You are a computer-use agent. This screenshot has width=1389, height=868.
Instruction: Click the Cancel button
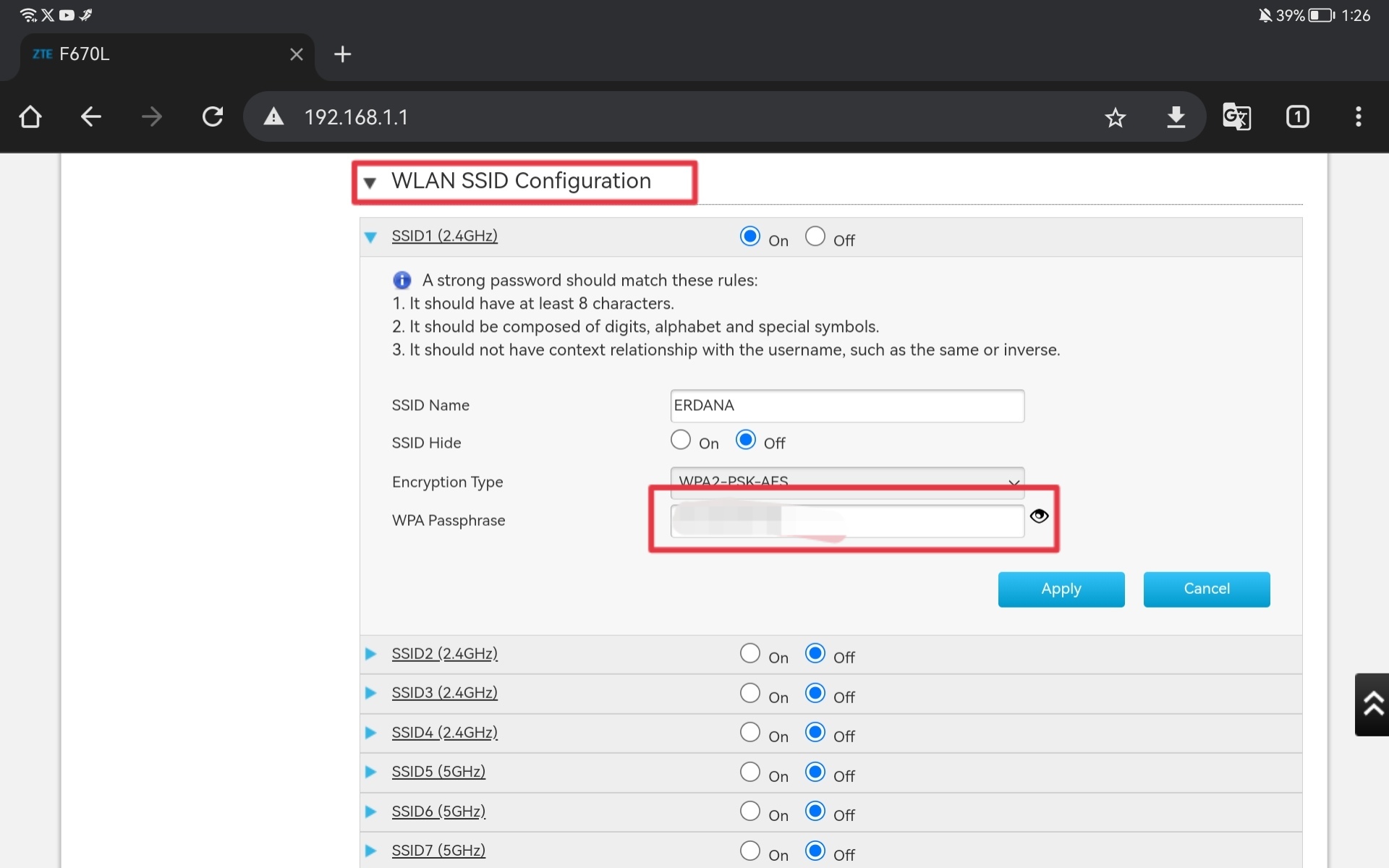pos(1206,589)
